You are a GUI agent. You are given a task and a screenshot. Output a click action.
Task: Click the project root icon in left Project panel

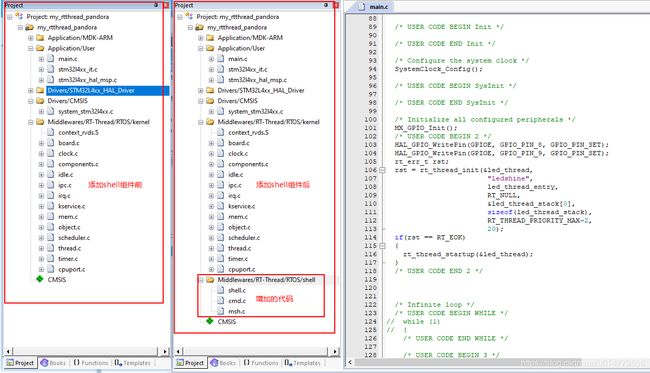pyautogui.click(x=19, y=16)
